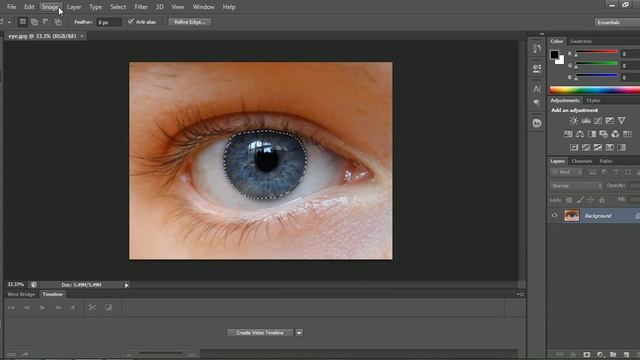Select the Intersect with selection mode icon
The image size is (640, 360).
coord(58,22)
